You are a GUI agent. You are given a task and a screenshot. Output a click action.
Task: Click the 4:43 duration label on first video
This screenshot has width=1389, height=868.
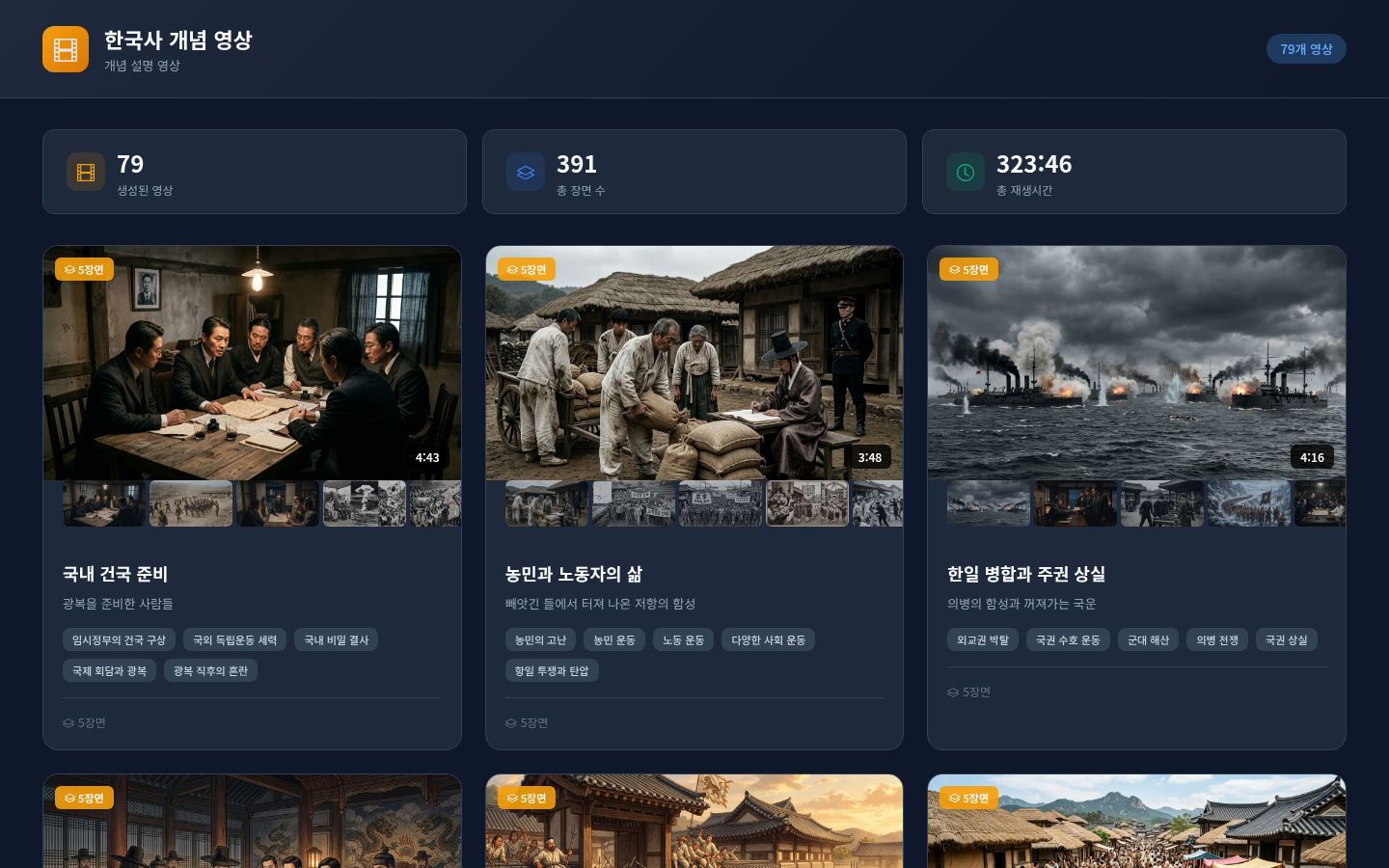click(427, 458)
